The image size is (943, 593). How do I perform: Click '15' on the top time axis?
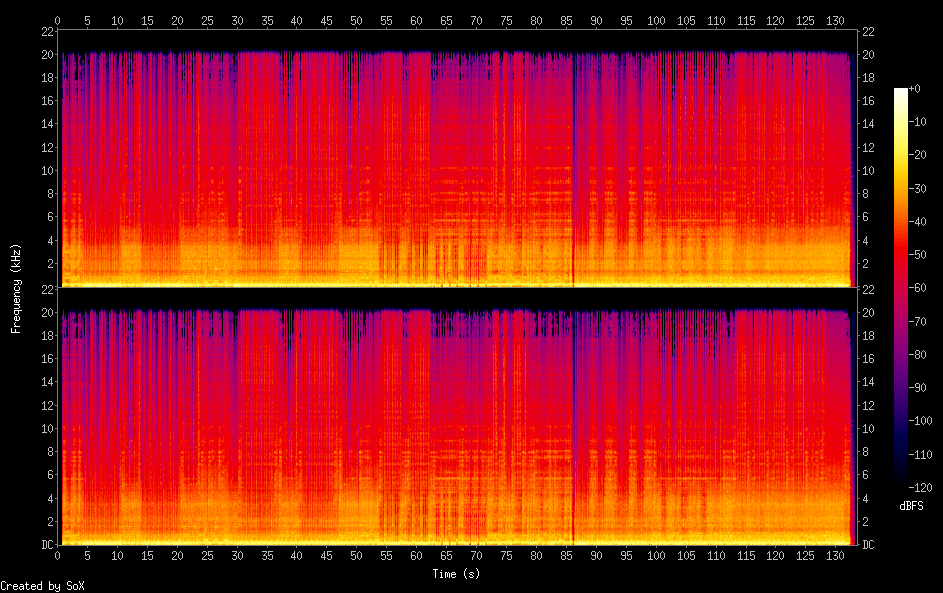147,20
